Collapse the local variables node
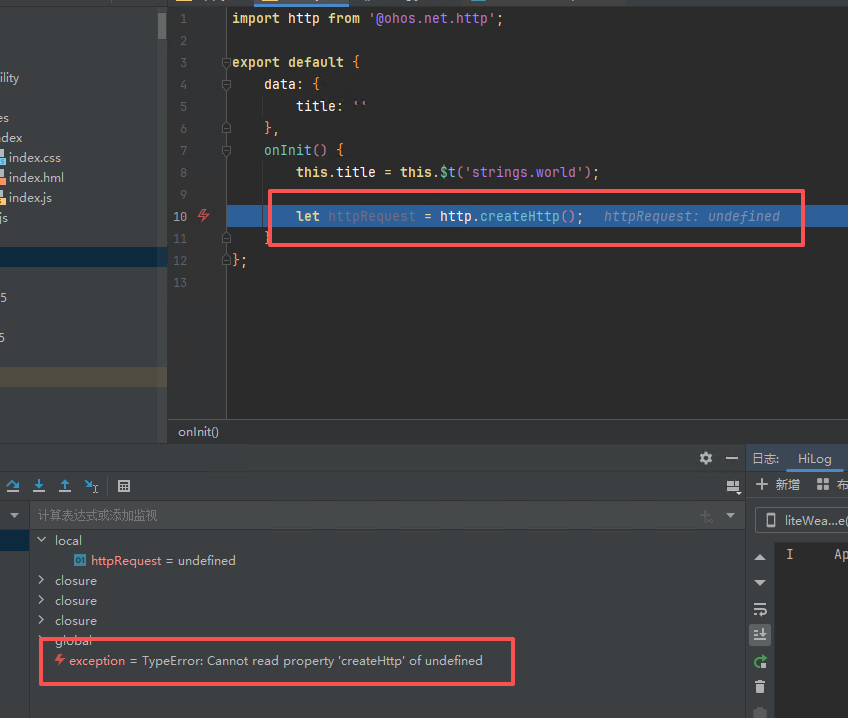Viewport: 848px width, 718px height. [x=42, y=541]
